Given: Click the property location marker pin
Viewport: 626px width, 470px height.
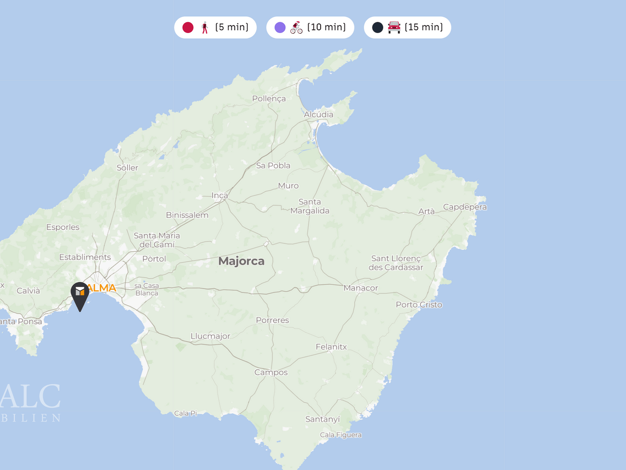Looking at the screenshot, I should click(x=80, y=296).
